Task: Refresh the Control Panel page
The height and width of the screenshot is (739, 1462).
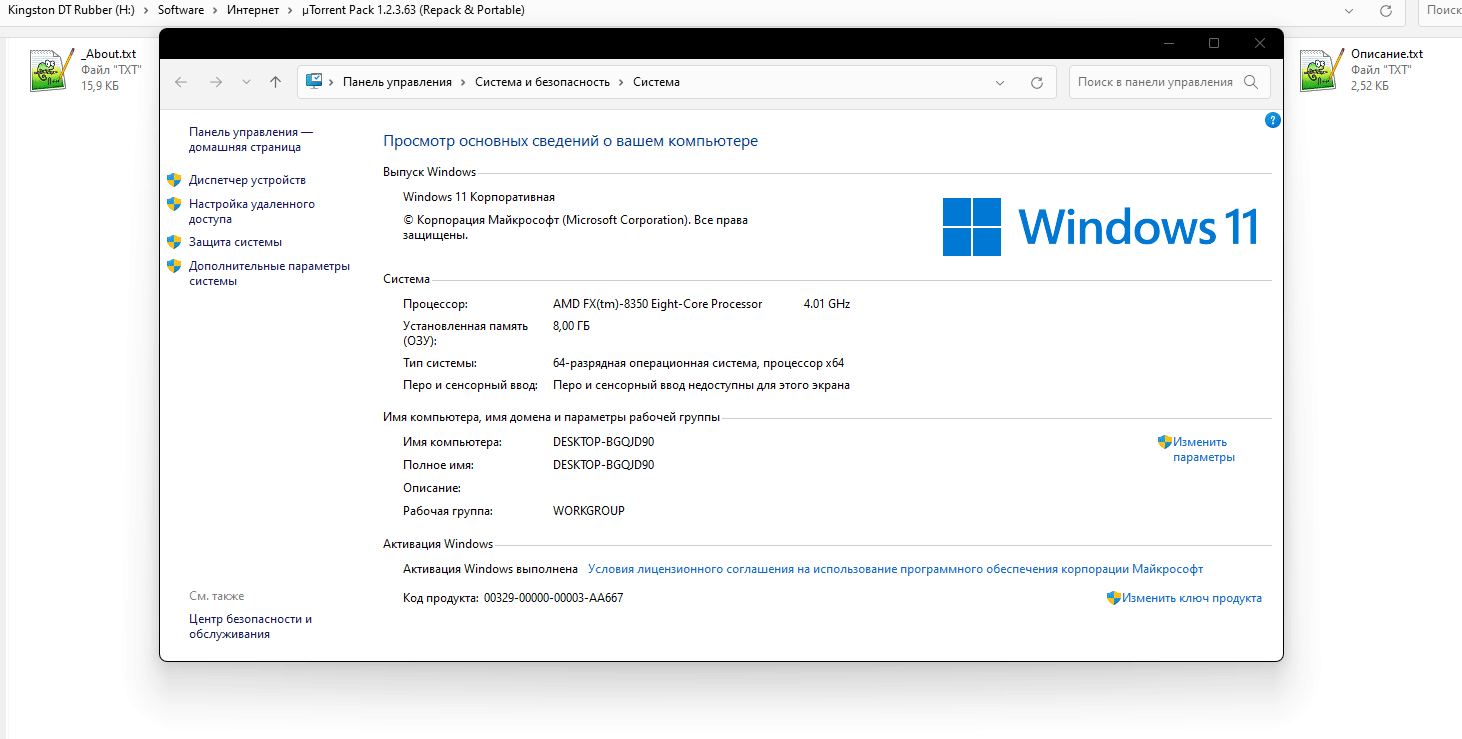Action: (x=1037, y=82)
